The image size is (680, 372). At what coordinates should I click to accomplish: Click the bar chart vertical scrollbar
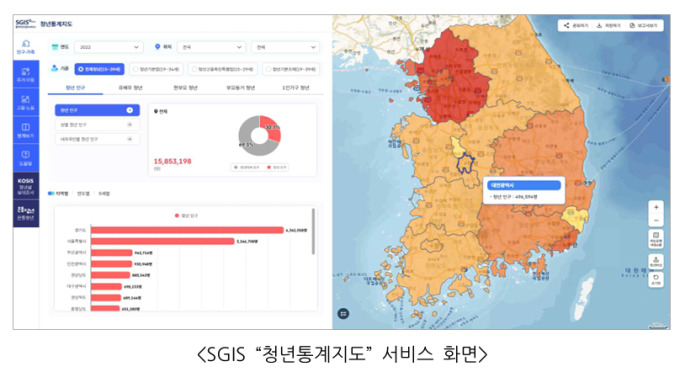coord(313,232)
